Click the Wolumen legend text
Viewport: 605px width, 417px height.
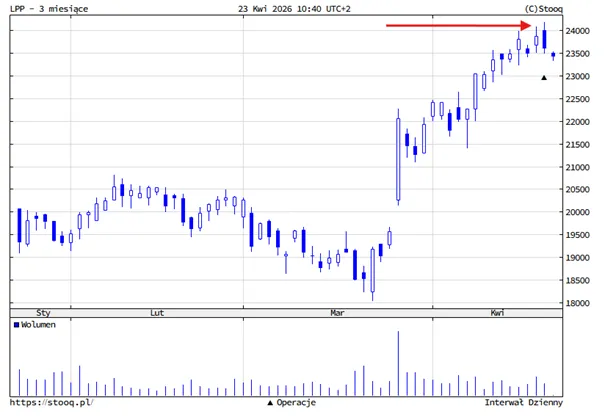[38, 325]
